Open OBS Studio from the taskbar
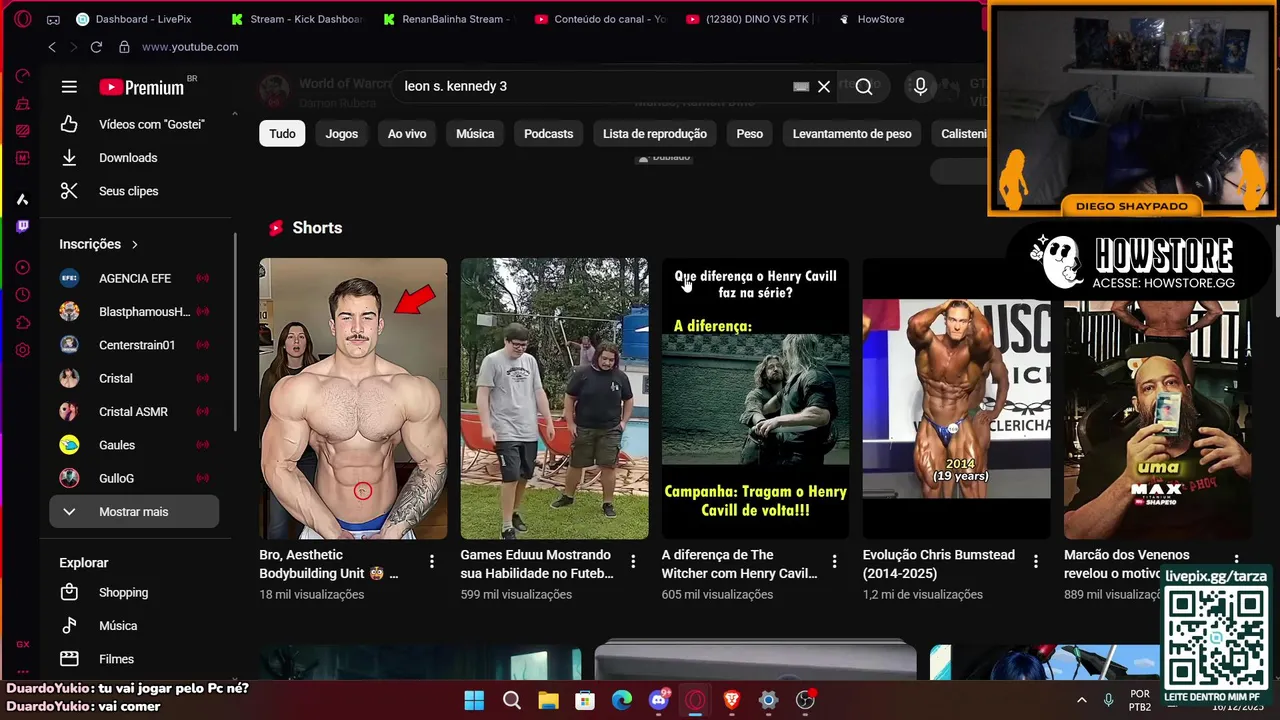 click(x=805, y=700)
